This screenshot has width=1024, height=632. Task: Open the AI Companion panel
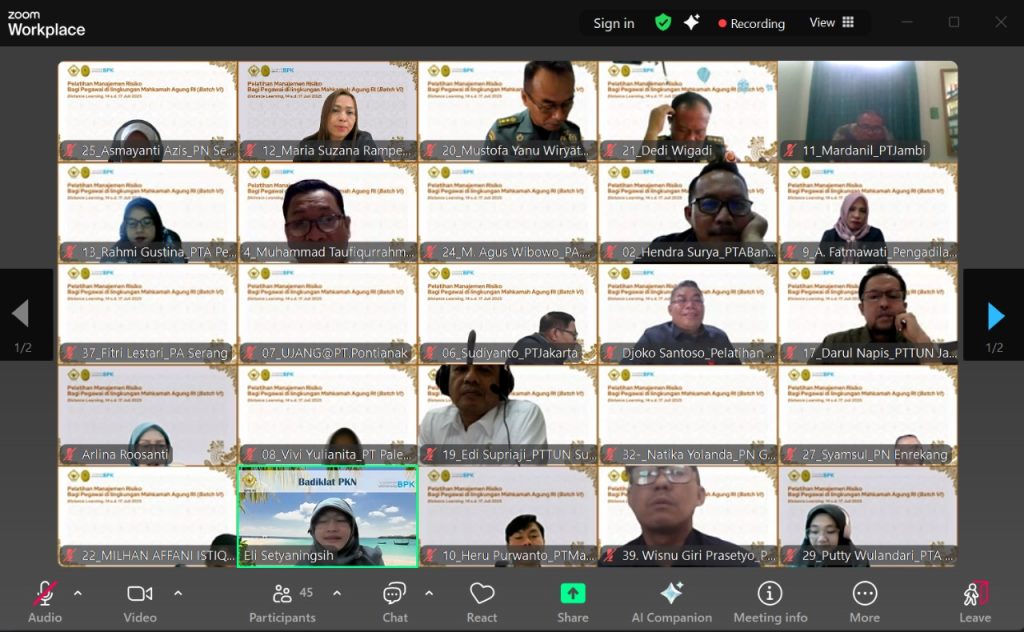[x=671, y=601]
